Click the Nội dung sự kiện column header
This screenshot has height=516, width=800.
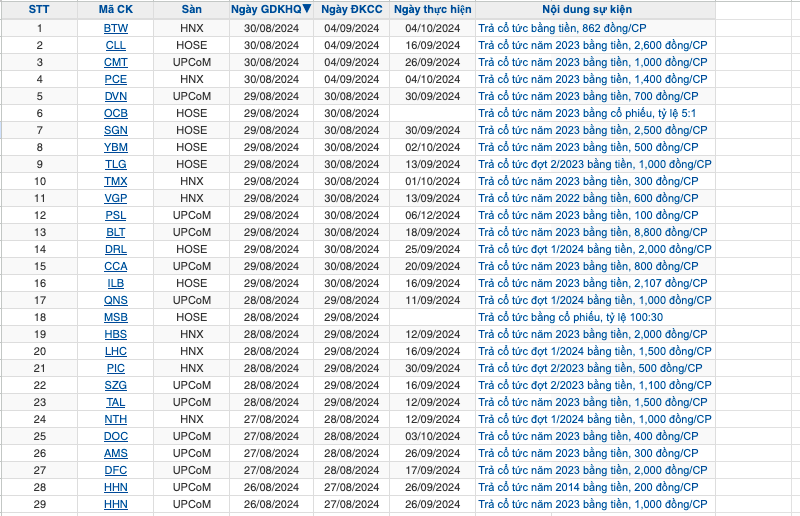[x=587, y=9]
